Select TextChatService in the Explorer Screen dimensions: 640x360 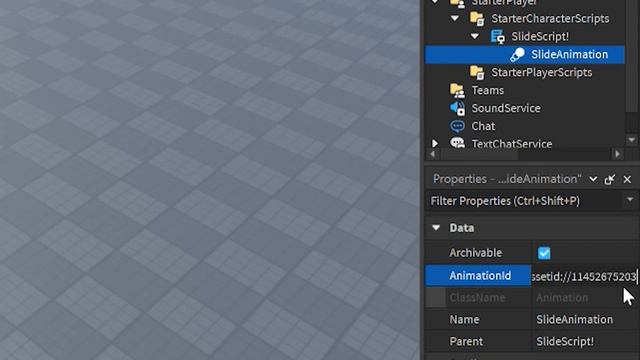(x=512, y=144)
